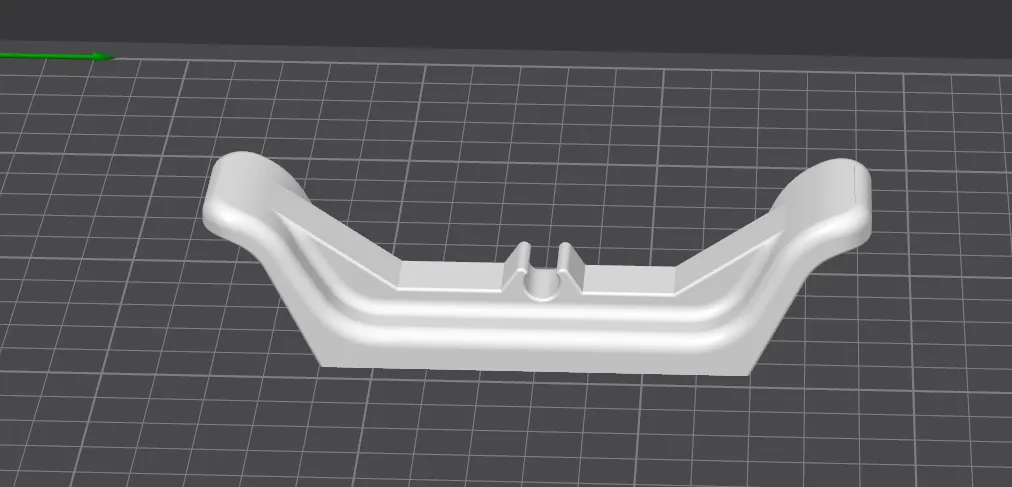
Task: Click the bottom-right corner of the model base
Action: click(748, 374)
